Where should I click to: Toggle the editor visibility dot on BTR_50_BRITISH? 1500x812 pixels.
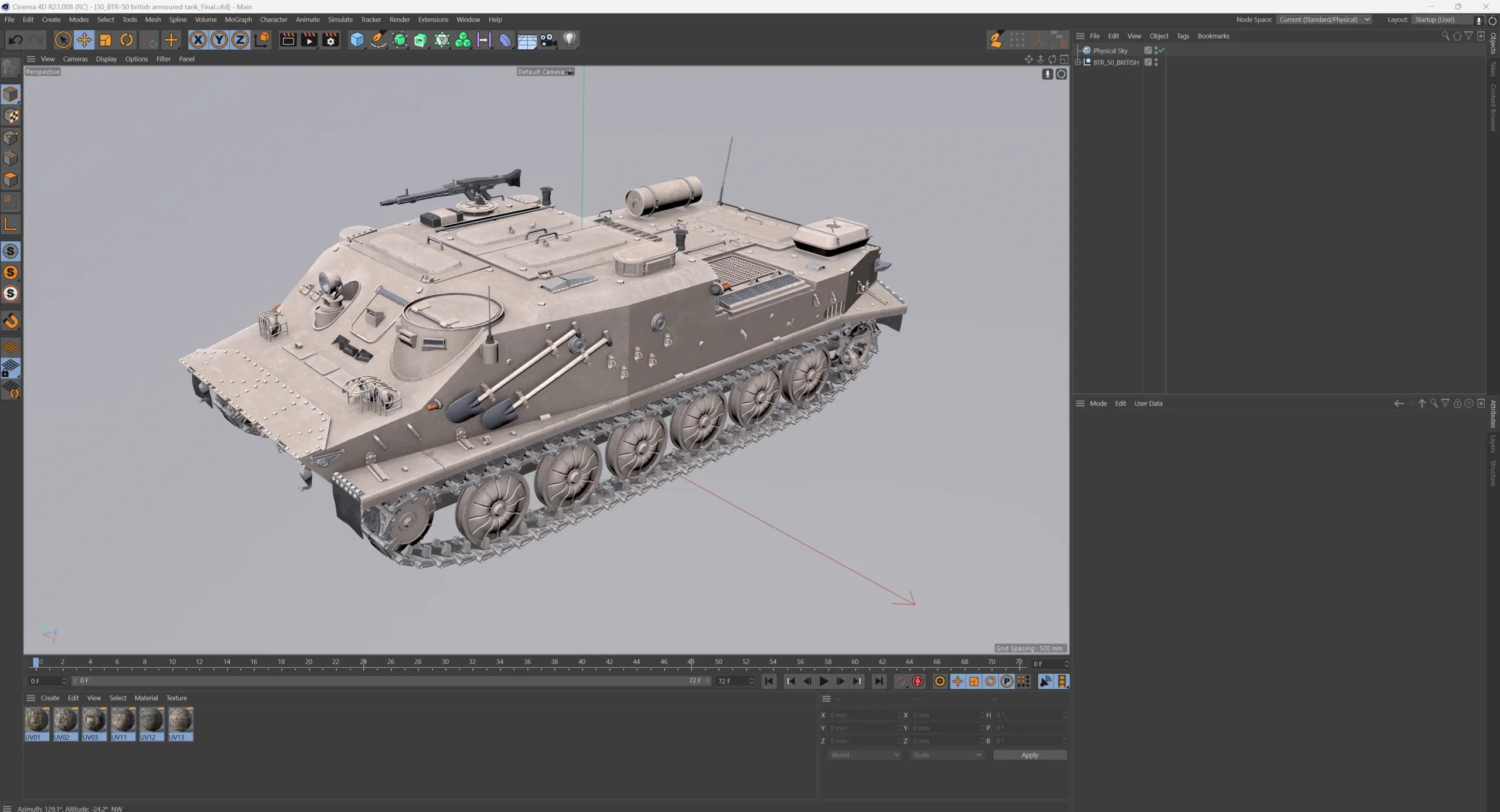[1155, 60]
